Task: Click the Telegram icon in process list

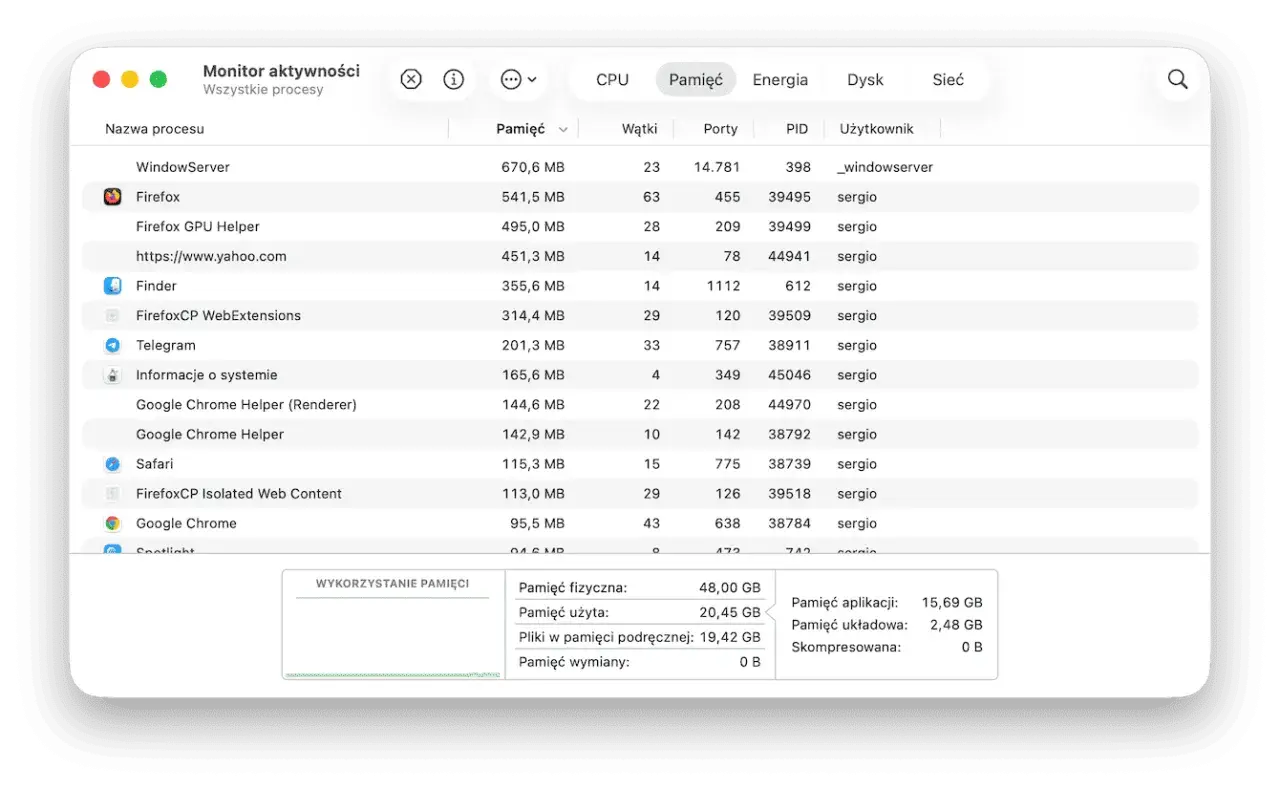Action: pyautogui.click(x=113, y=345)
